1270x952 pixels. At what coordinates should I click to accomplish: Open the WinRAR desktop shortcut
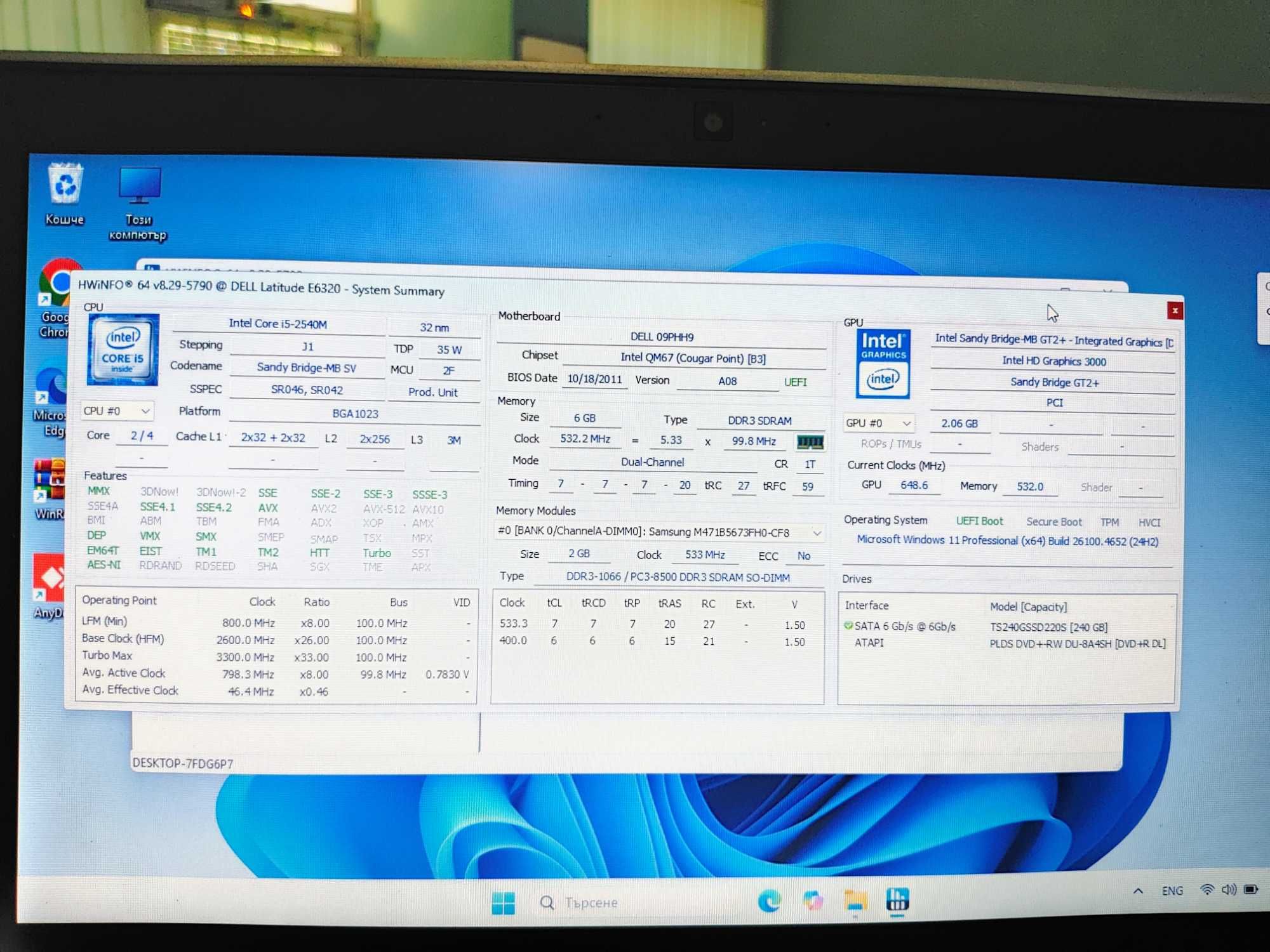(x=50, y=489)
